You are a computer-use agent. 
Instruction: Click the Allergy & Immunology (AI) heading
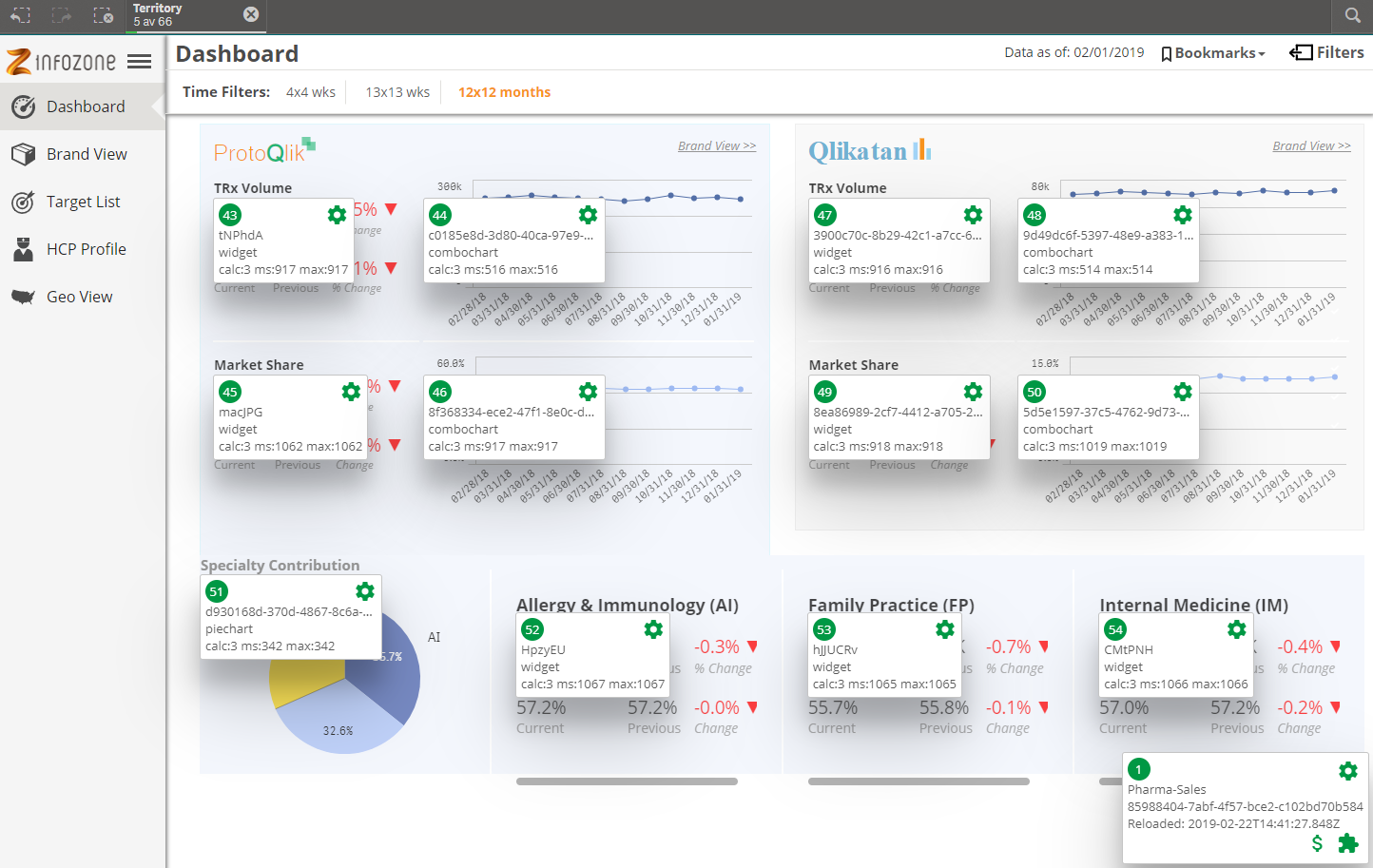628,606
